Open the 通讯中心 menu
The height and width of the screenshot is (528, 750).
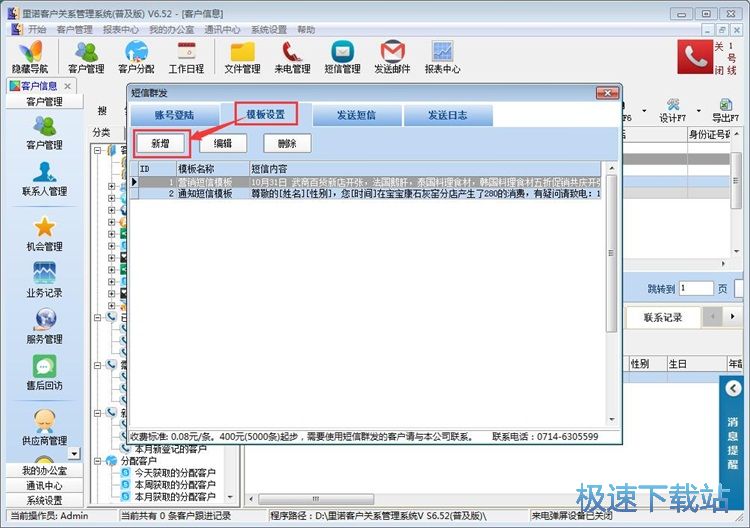point(222,30)
